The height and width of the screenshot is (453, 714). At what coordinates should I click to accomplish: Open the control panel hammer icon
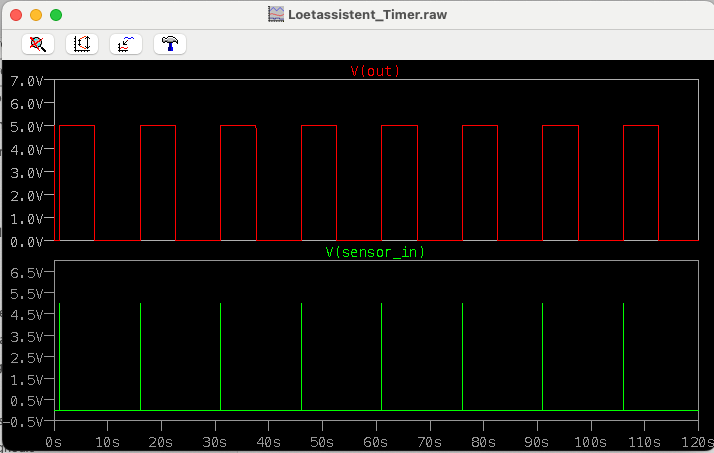170,44
